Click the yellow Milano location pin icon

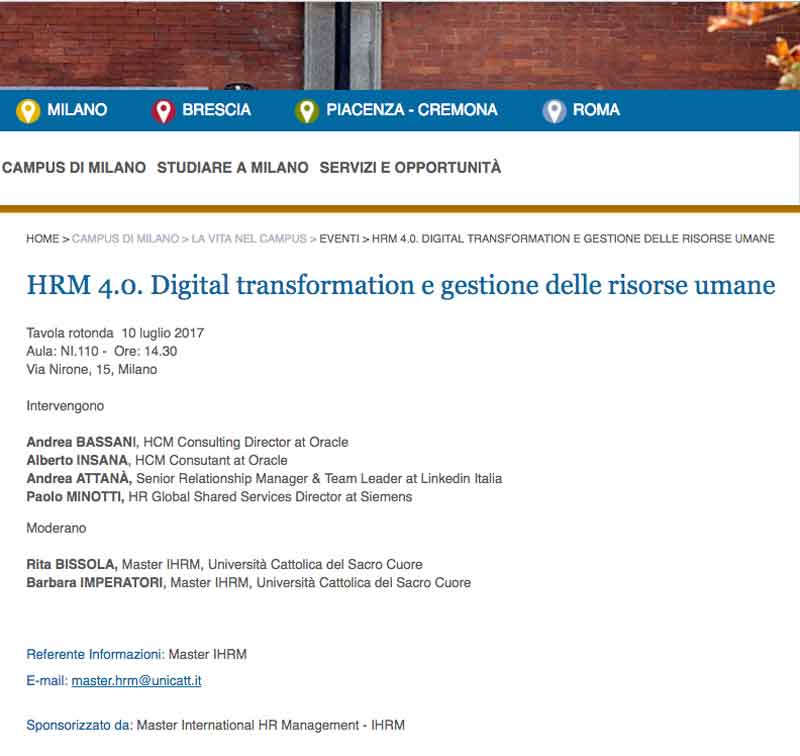[28, 111]
